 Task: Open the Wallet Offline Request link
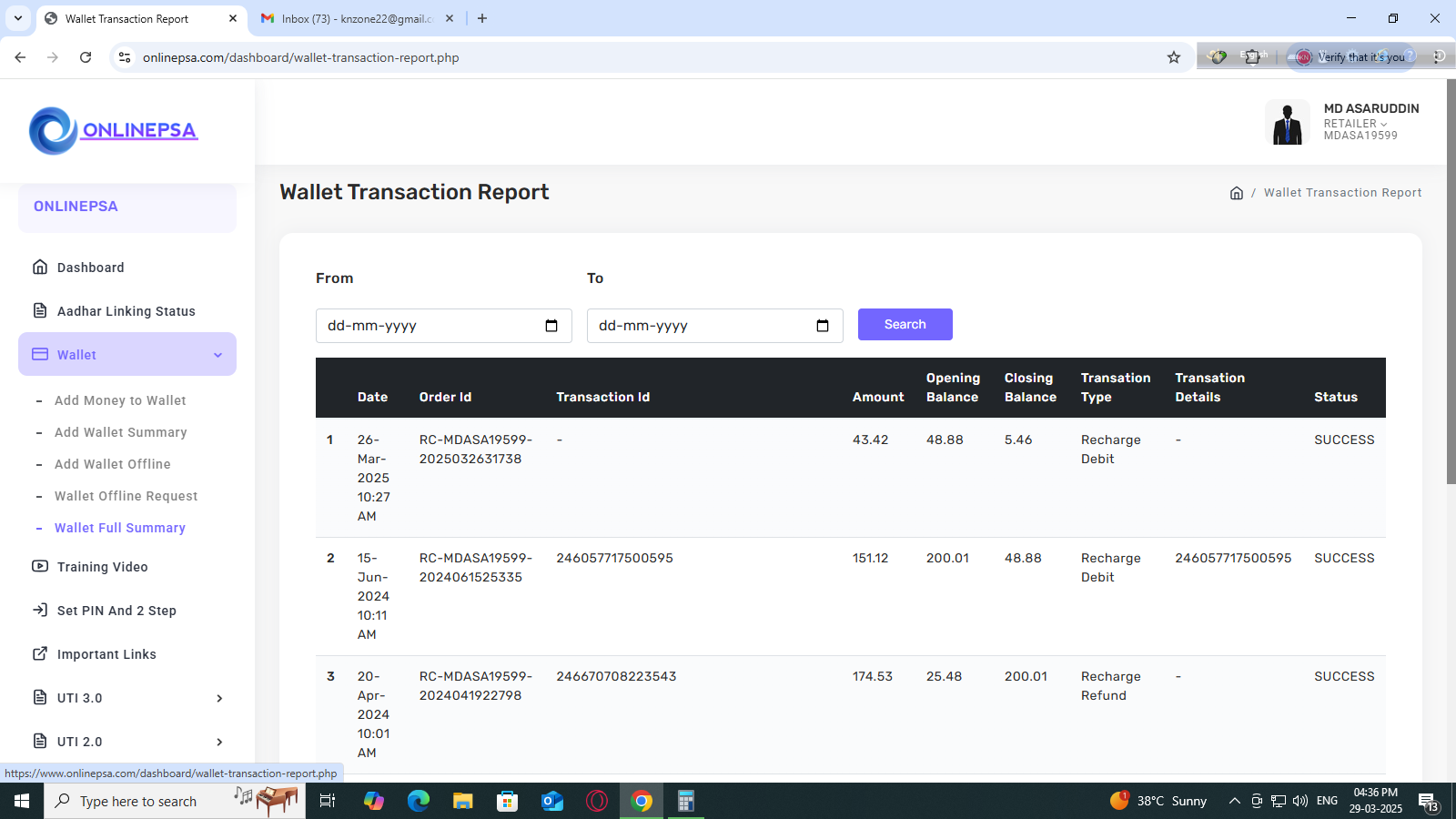[126, 496]
